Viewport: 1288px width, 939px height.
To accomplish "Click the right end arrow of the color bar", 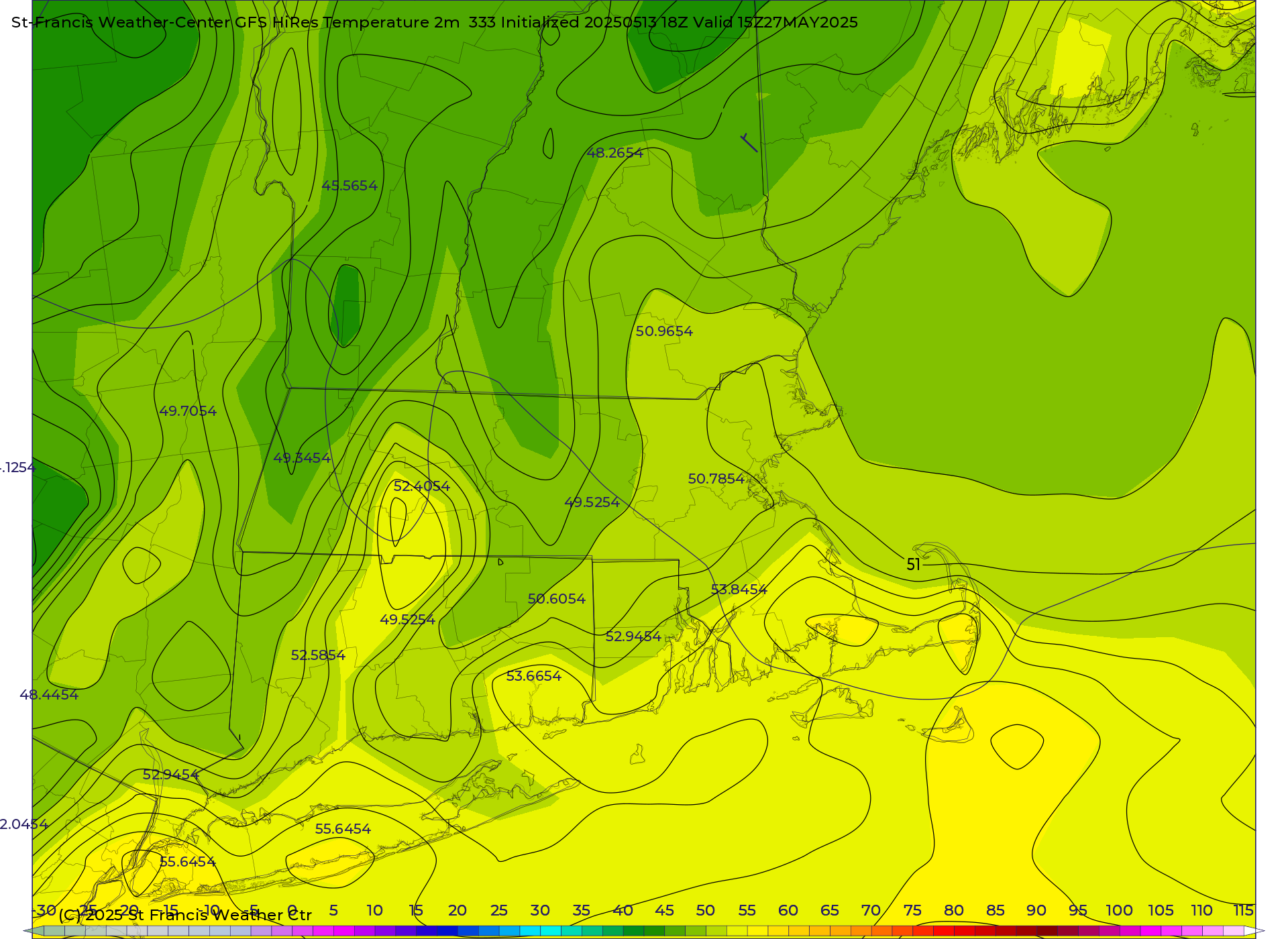I will click(x=1254, y=931).
